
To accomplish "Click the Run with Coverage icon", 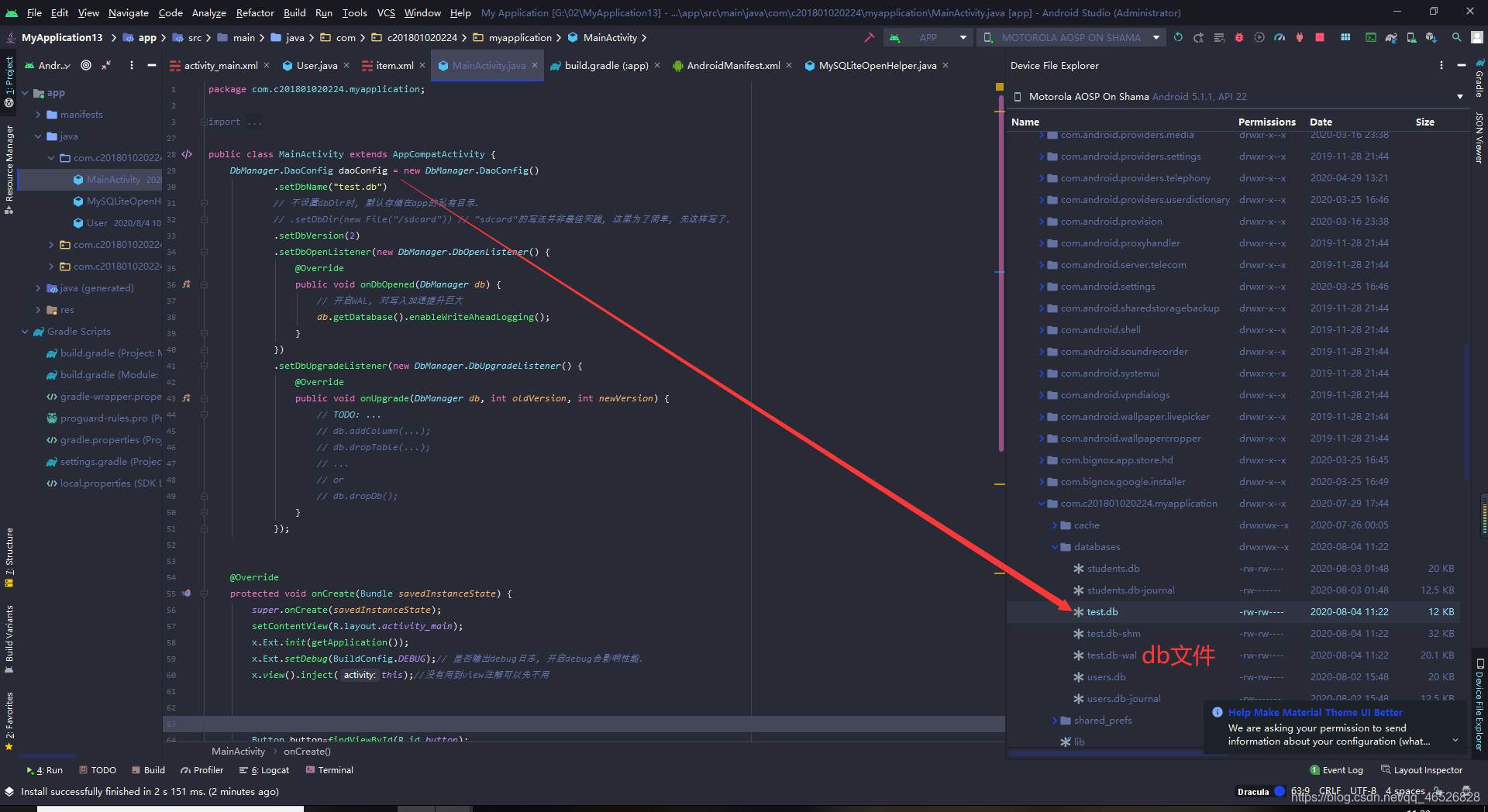I will pyautogui.click(x=1259, y=37).
